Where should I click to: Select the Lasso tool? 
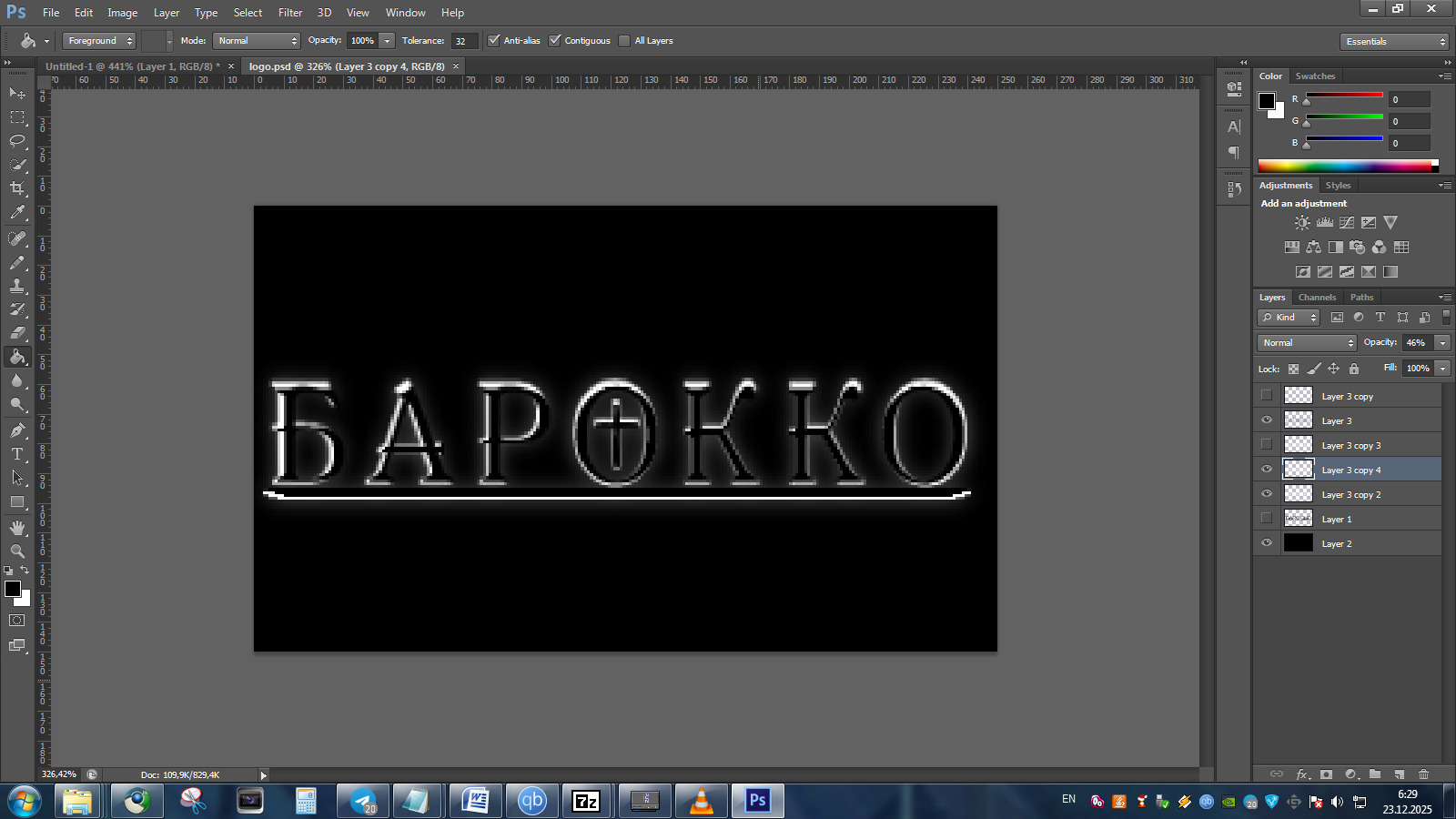[x=17, y=140]
